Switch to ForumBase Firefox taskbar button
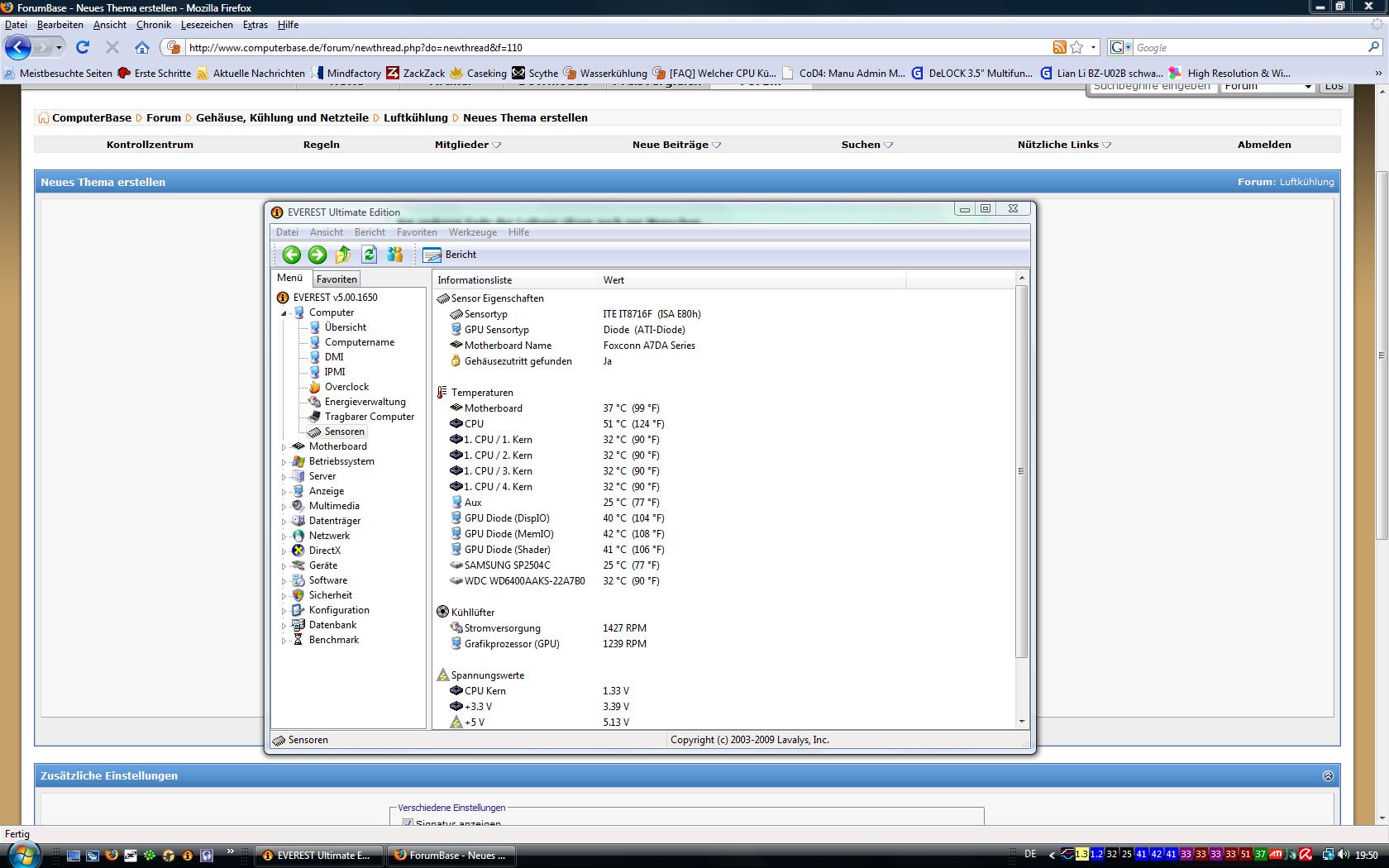Viewport: 1389px width, 868px height. [x=451, y=856]
